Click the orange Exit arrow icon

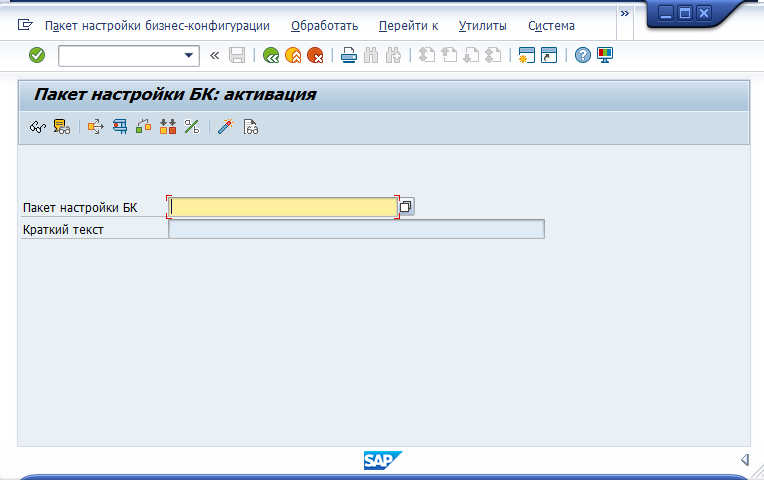point(293,56)
